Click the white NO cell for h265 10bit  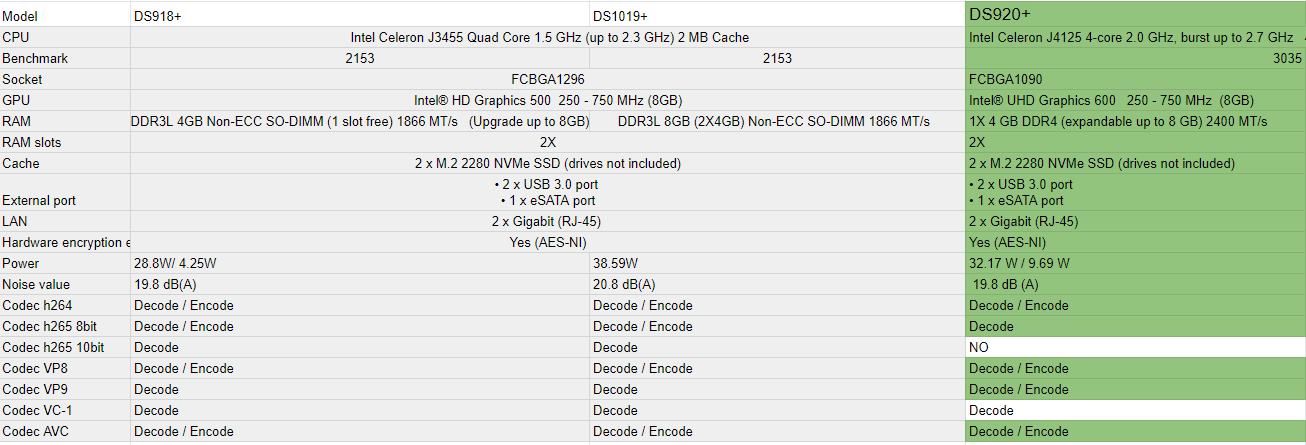tap(1135, 347)
